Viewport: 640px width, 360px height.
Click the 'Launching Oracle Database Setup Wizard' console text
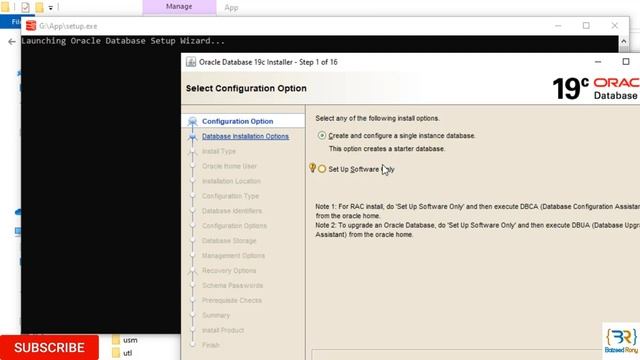tap(123, 41)
